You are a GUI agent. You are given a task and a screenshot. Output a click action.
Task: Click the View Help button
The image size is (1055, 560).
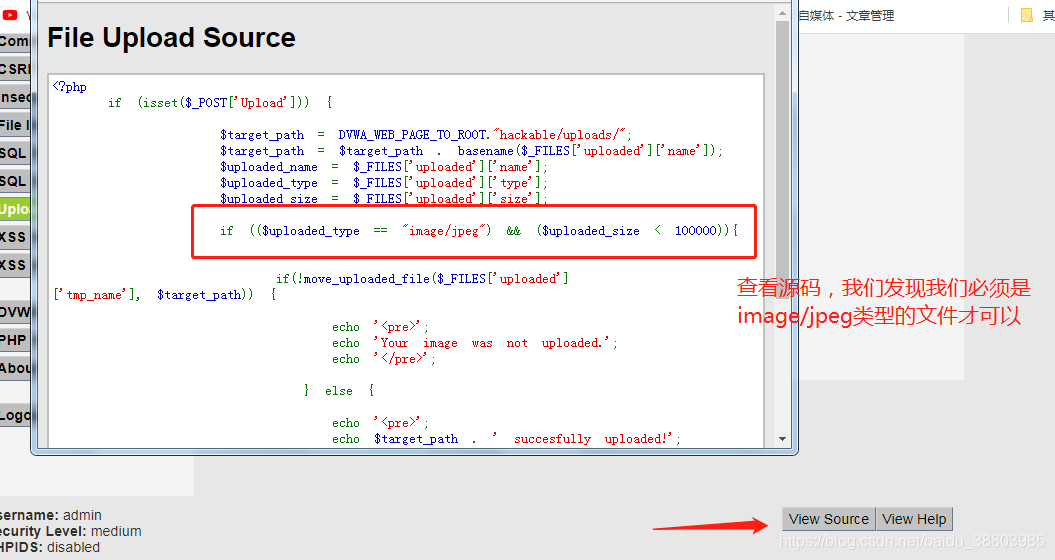coord(914,519)
